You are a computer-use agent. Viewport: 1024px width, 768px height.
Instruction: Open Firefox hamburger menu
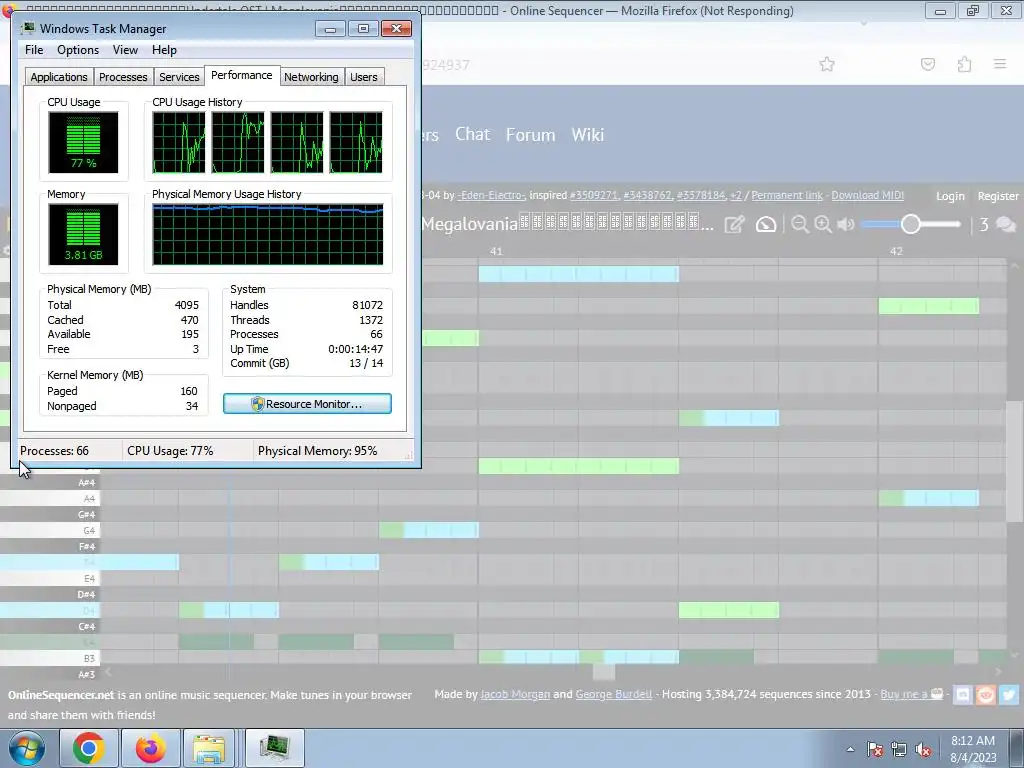pyautogui.click(x=1000, y=64)
